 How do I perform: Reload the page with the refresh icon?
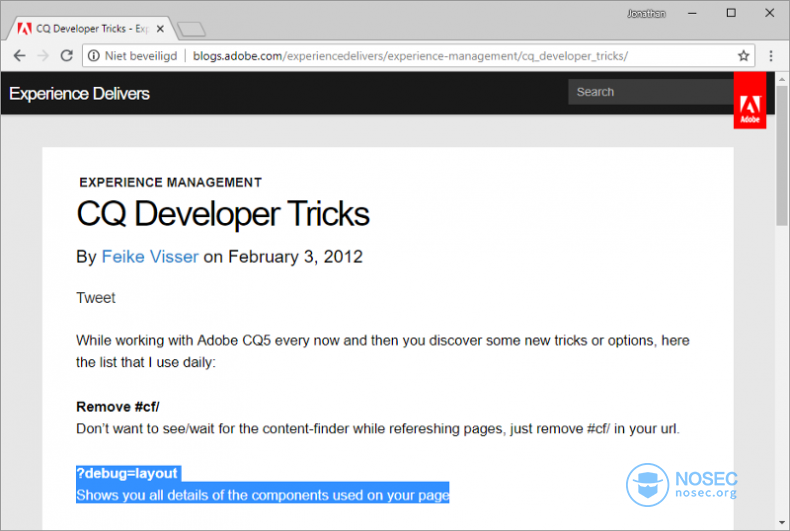[67, 56]
